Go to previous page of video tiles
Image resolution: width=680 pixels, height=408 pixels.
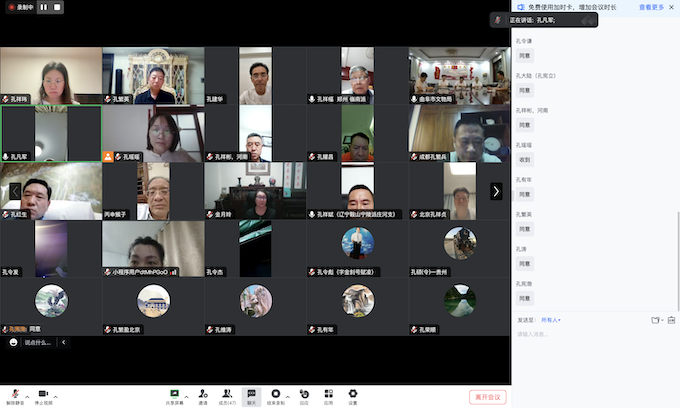(15, 191)
